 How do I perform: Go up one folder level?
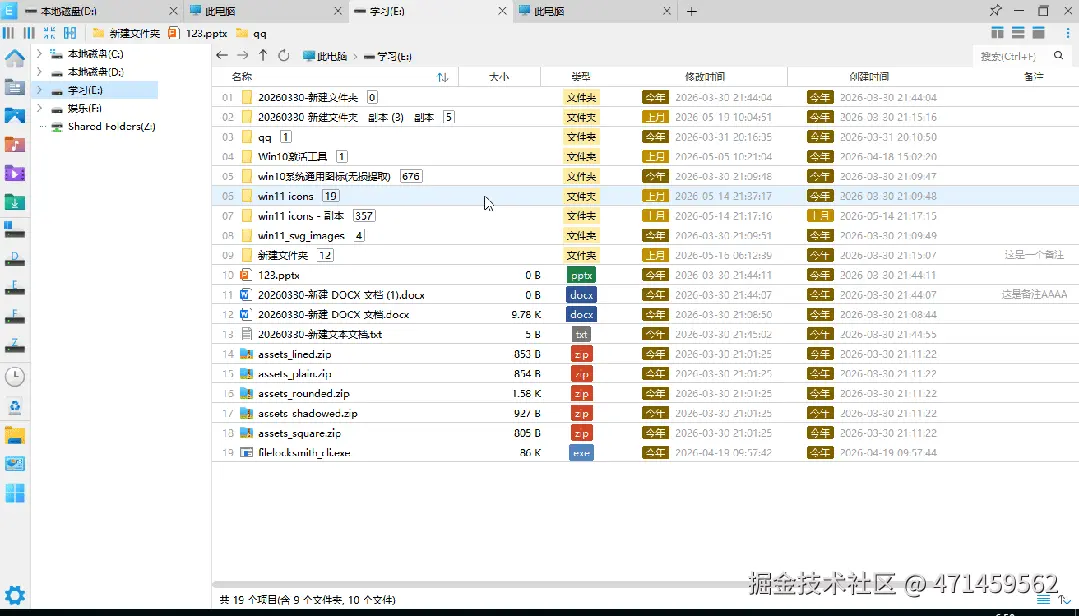point(263,56)
